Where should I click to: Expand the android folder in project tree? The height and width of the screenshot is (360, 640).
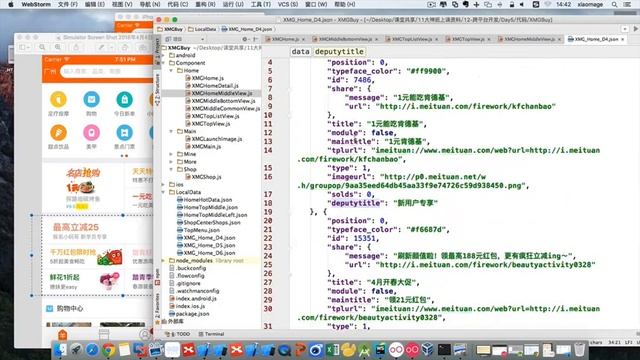[x=164, y=55]
